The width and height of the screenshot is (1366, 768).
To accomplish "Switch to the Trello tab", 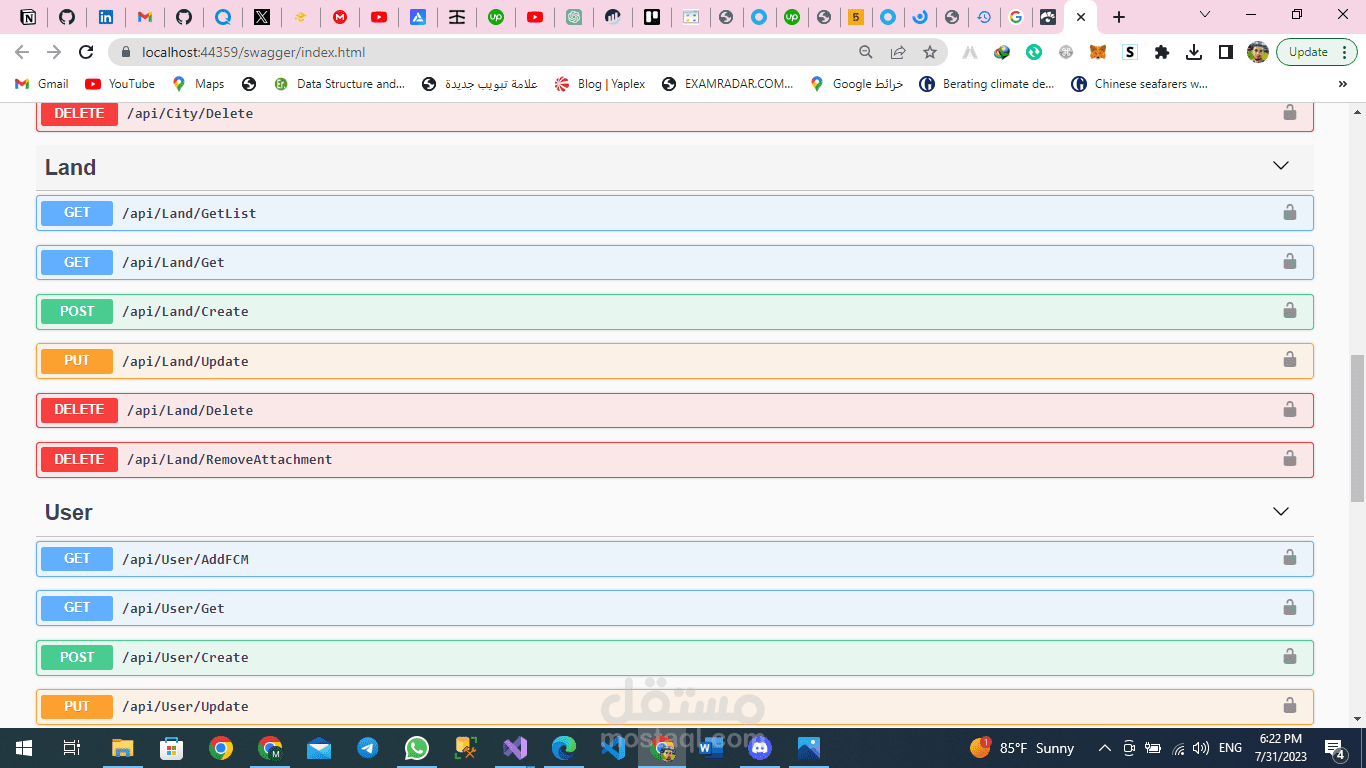I will pyautogui.click(x=652, y=17).
